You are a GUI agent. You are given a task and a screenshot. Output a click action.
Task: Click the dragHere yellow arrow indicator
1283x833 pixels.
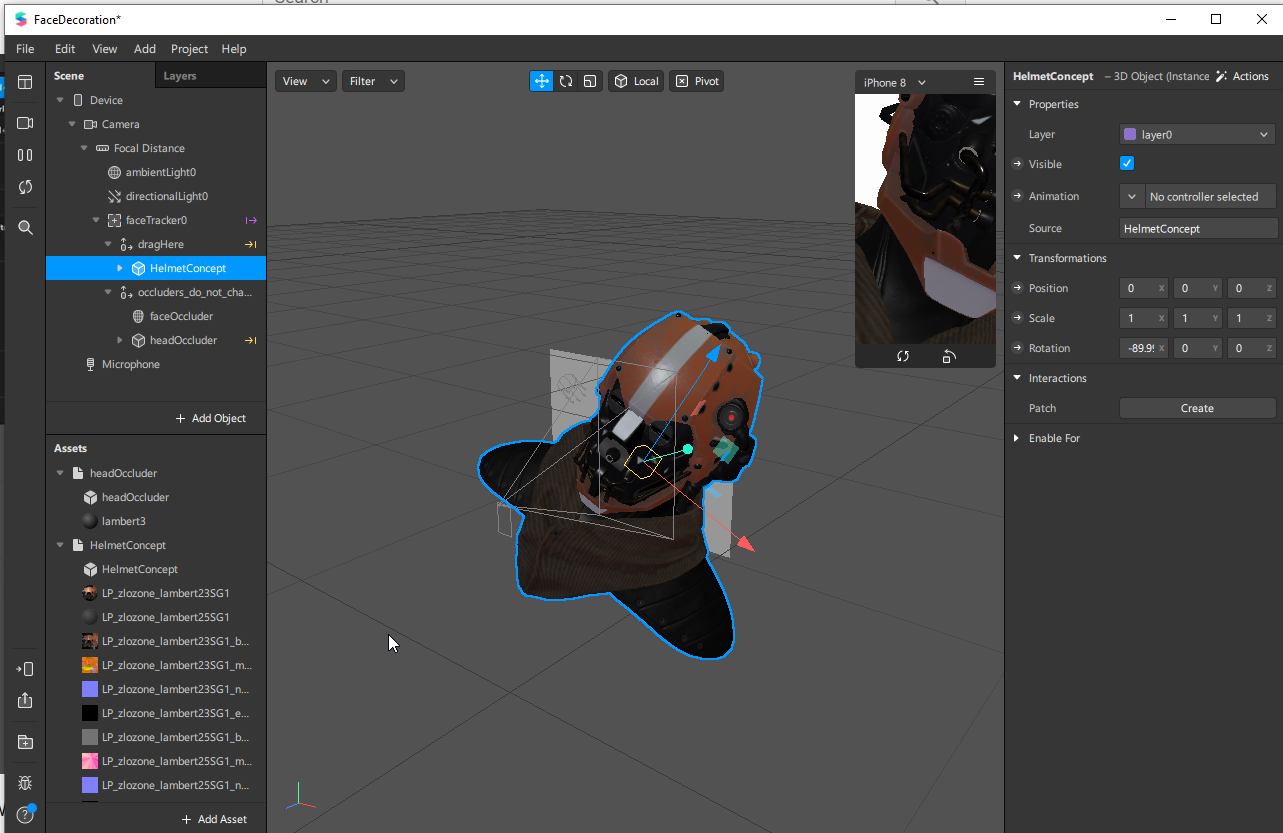coord(251,244)
